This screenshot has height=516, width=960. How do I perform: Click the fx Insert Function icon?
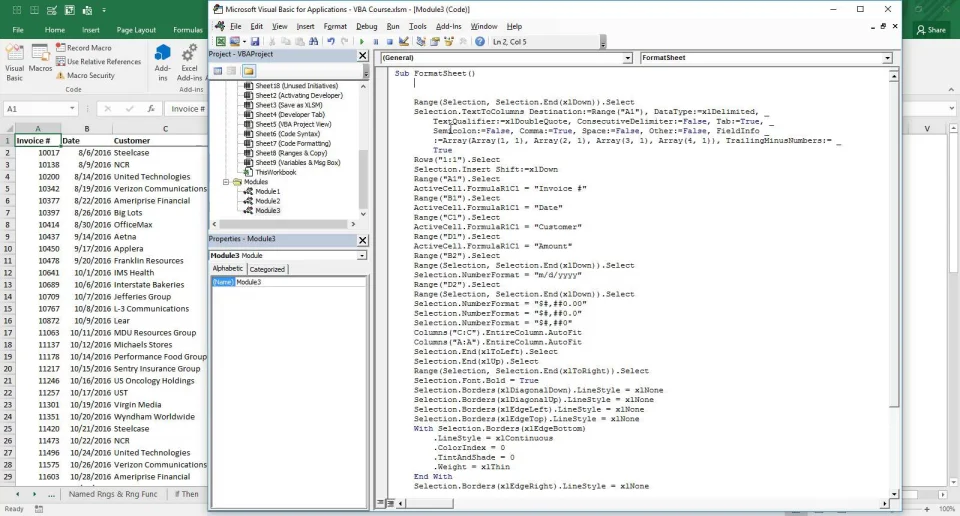click(151, 108)
